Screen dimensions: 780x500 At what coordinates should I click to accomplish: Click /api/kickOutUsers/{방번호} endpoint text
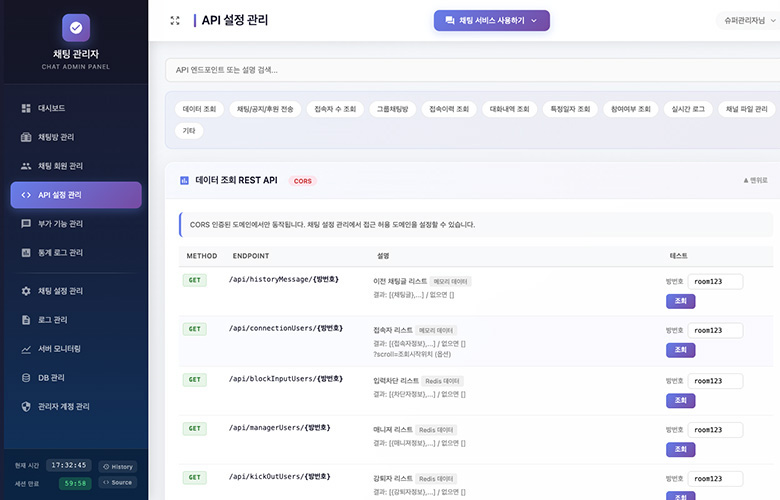[280, 477]
